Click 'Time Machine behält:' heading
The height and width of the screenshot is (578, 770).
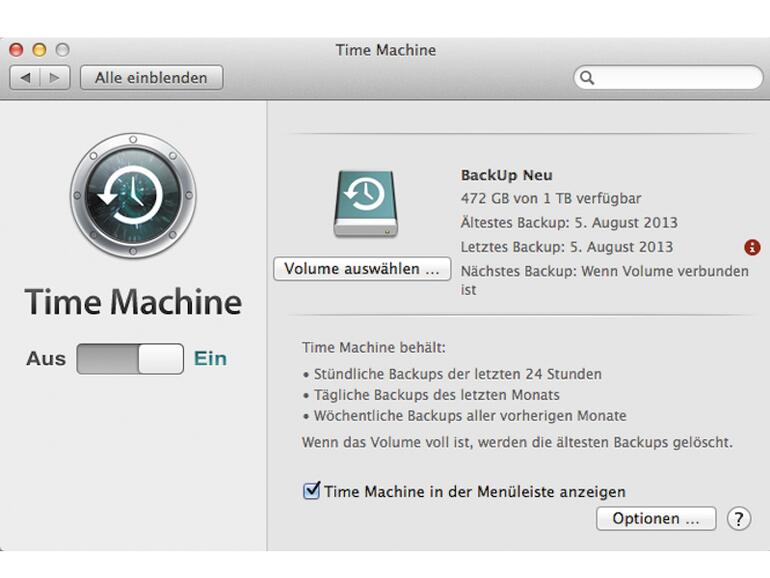pos(374,348)
